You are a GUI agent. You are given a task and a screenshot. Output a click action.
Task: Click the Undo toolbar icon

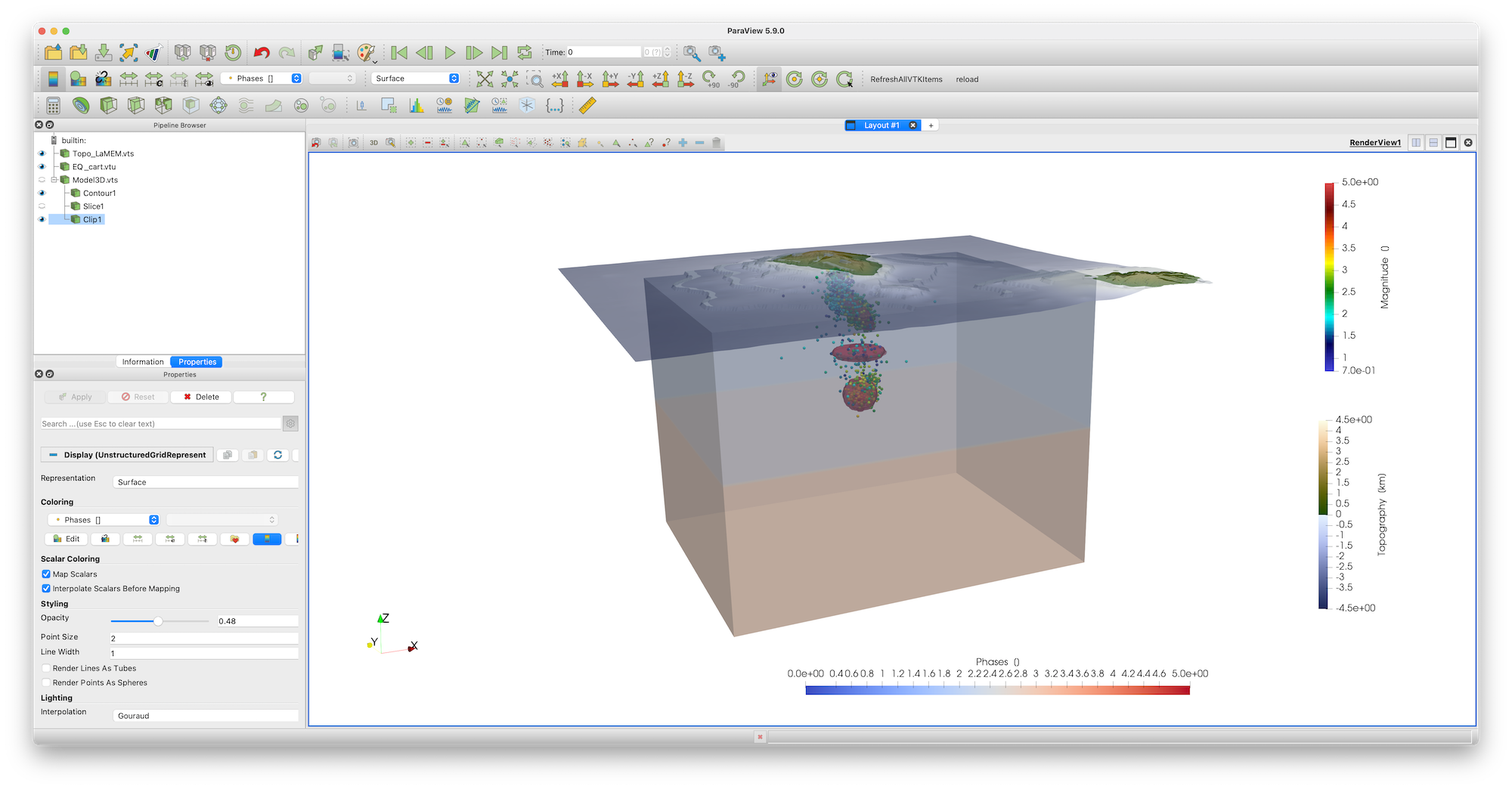pyautogui.click(x=262, y=53)
